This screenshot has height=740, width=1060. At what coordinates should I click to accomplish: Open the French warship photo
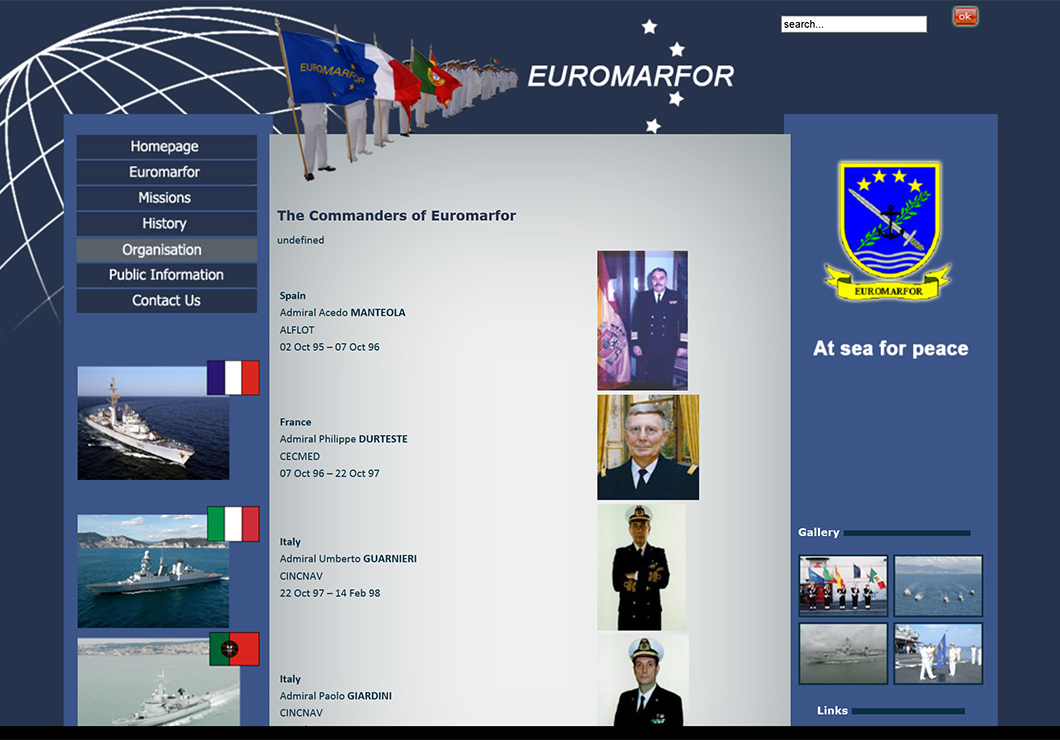point(153,423)
